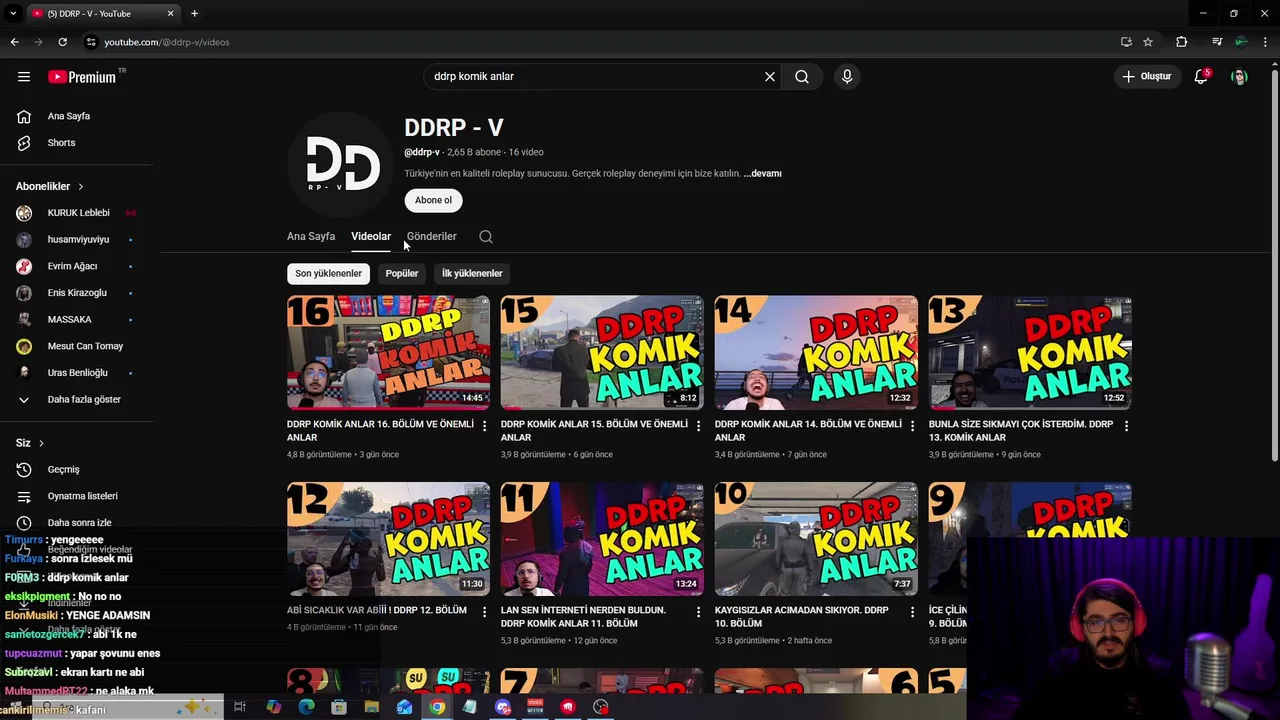The width and height of the screenshot is (1280, 720).
Task: Expand channel description via ...devamı
Action: click(762, 173)
